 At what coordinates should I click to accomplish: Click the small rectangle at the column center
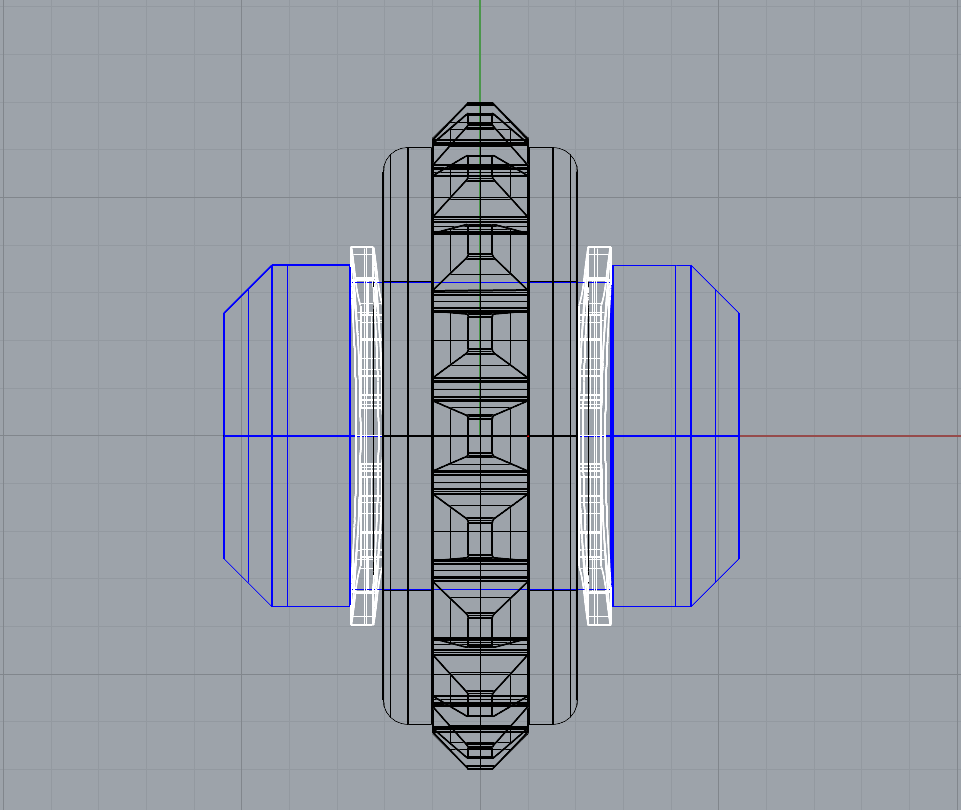coord(481,437)
